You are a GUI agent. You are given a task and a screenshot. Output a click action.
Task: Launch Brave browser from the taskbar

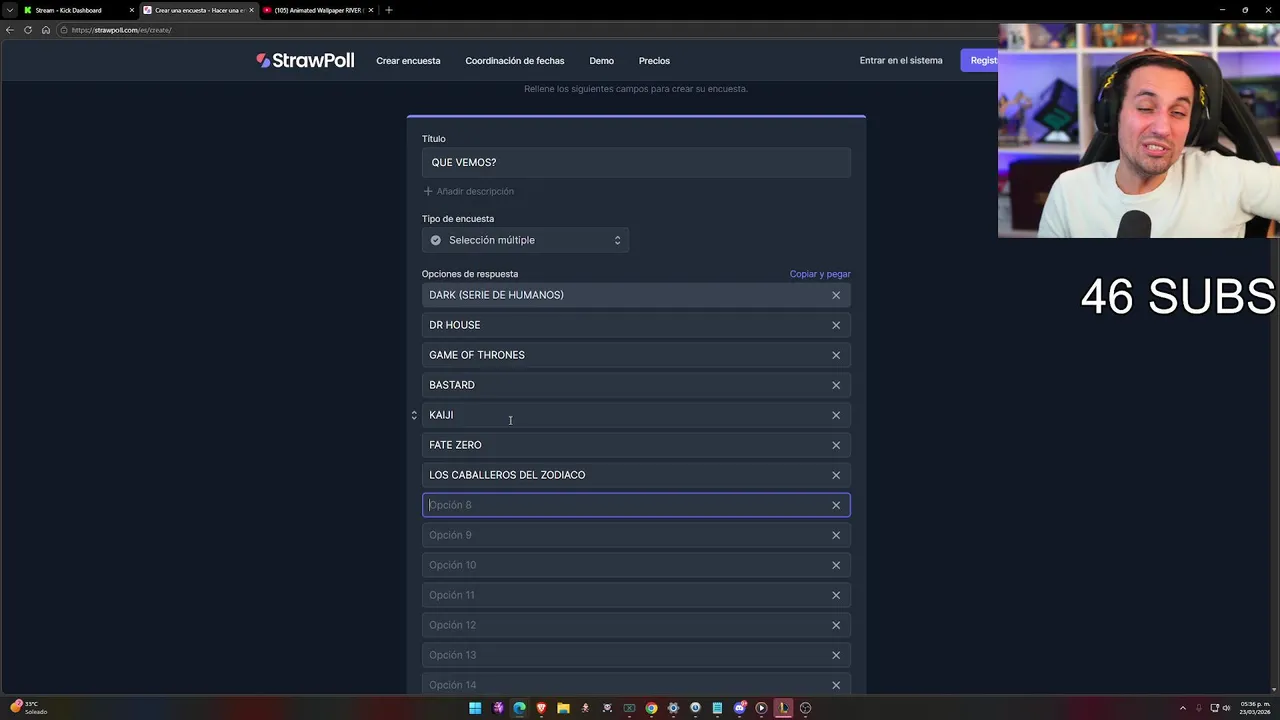(x=541, y=708)
